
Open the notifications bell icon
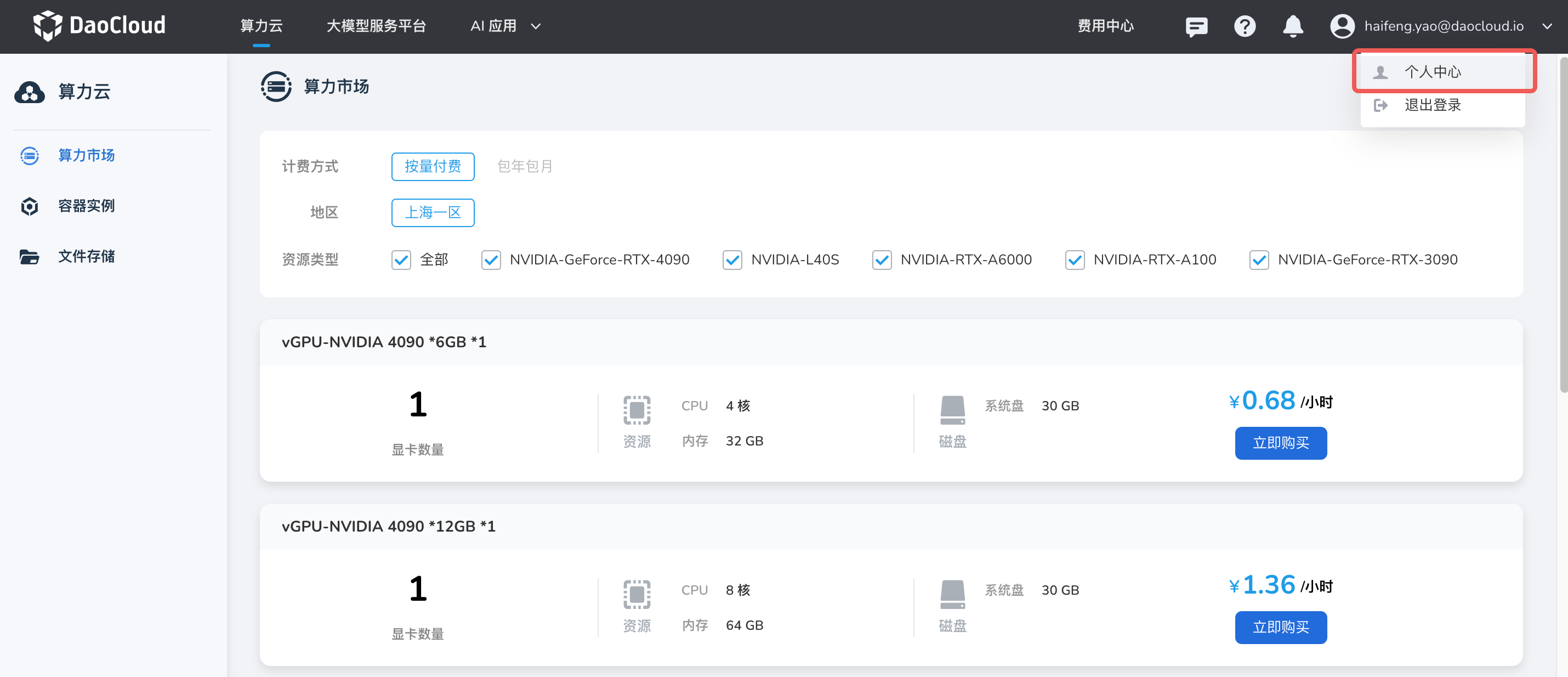pyautogui.click(x=1292, y=26)
